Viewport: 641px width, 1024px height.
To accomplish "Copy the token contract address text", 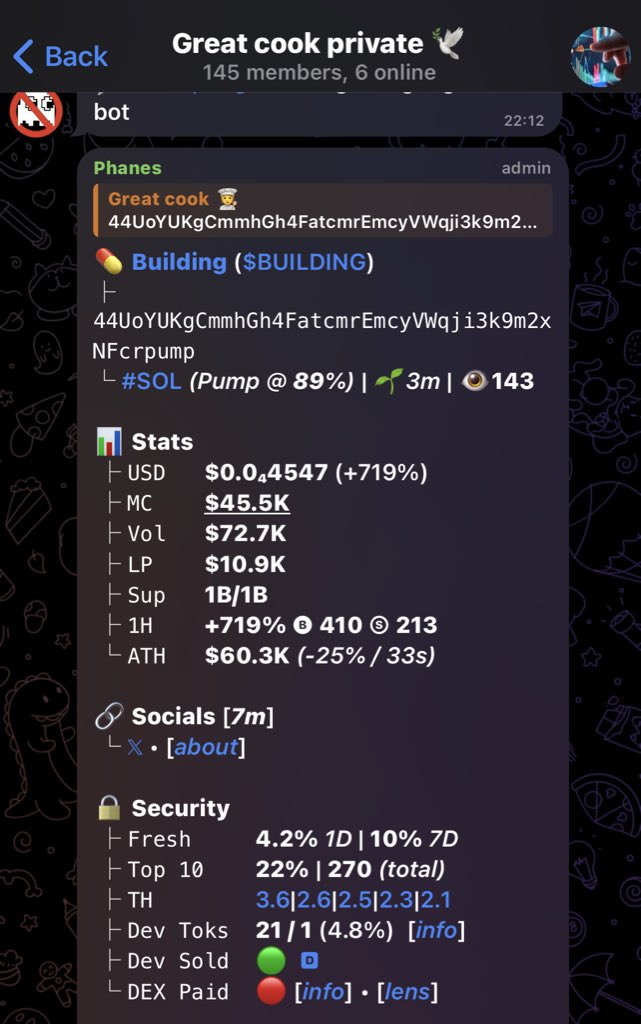I will 321,336.
